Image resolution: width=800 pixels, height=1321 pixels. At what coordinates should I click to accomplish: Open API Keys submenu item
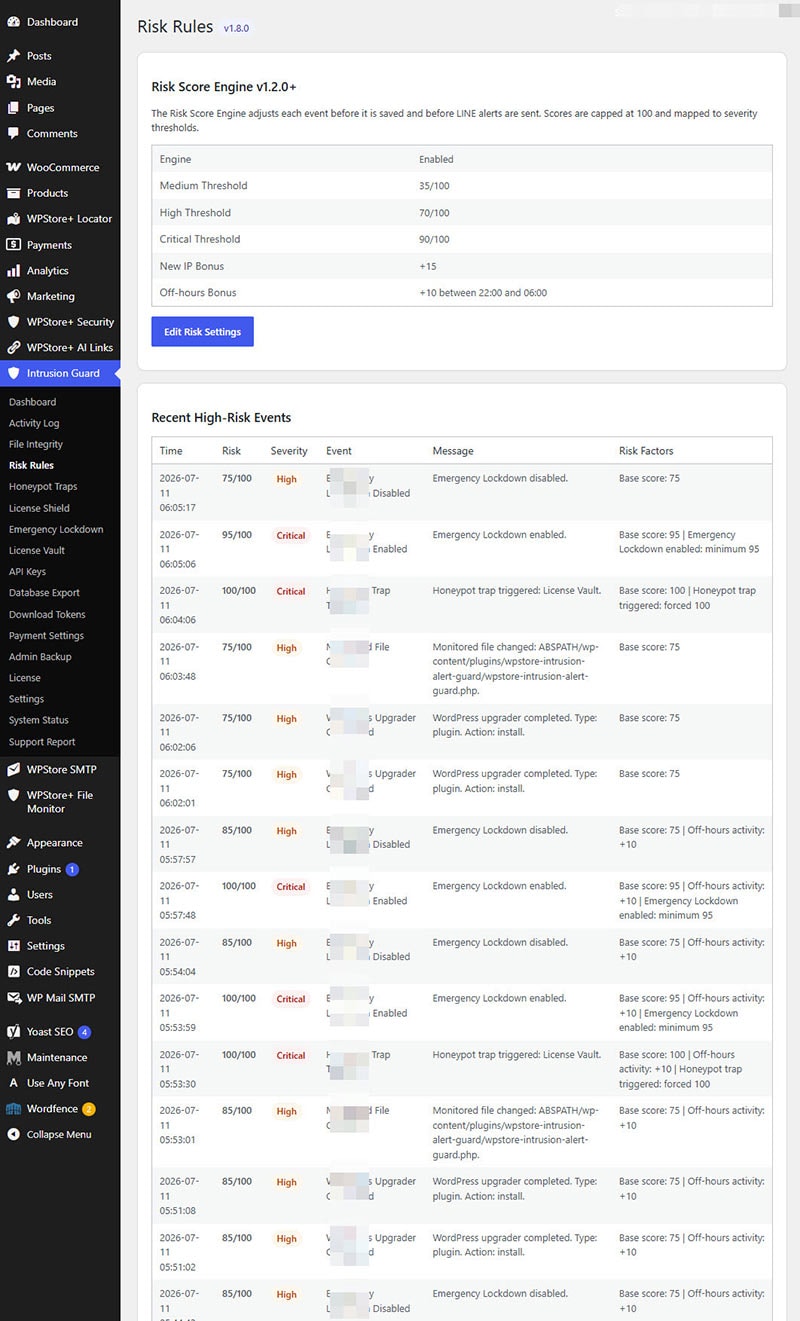(x=27, y=572)
